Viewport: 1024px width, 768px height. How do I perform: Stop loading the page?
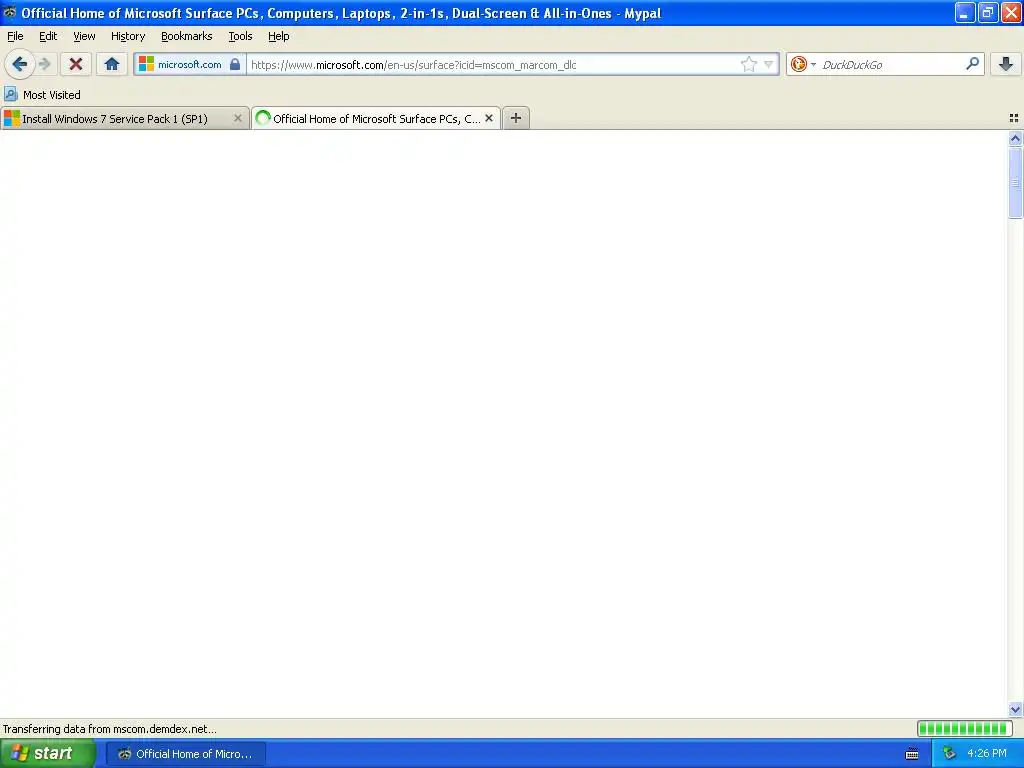pos(76,64)
